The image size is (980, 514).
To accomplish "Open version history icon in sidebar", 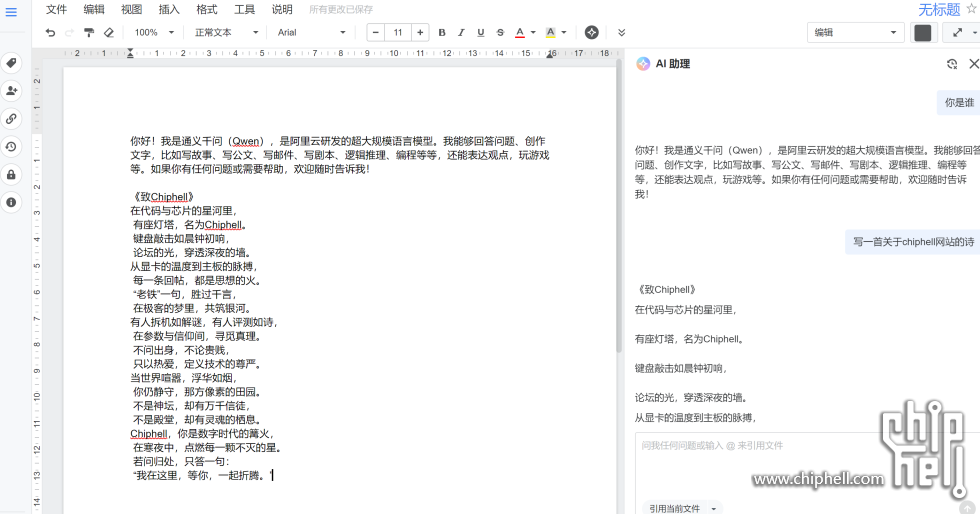I will pos(11,147).
